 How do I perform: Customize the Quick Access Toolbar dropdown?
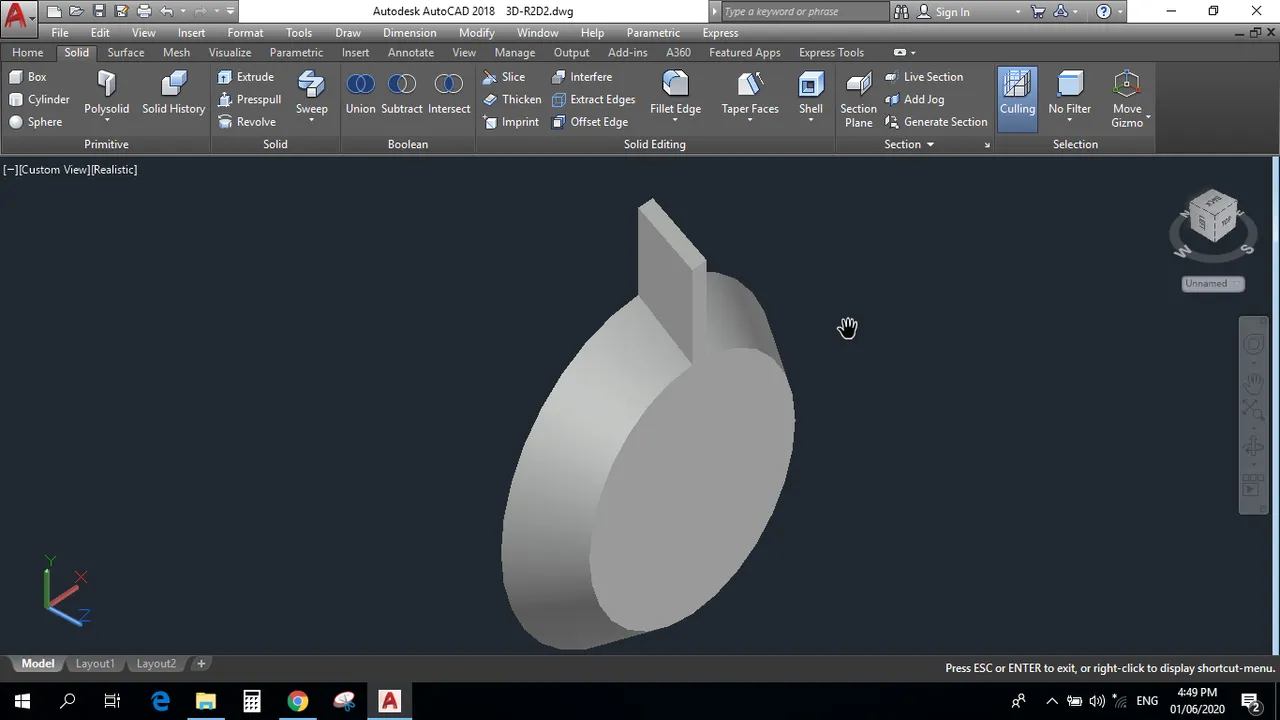(x=231, y=12)
